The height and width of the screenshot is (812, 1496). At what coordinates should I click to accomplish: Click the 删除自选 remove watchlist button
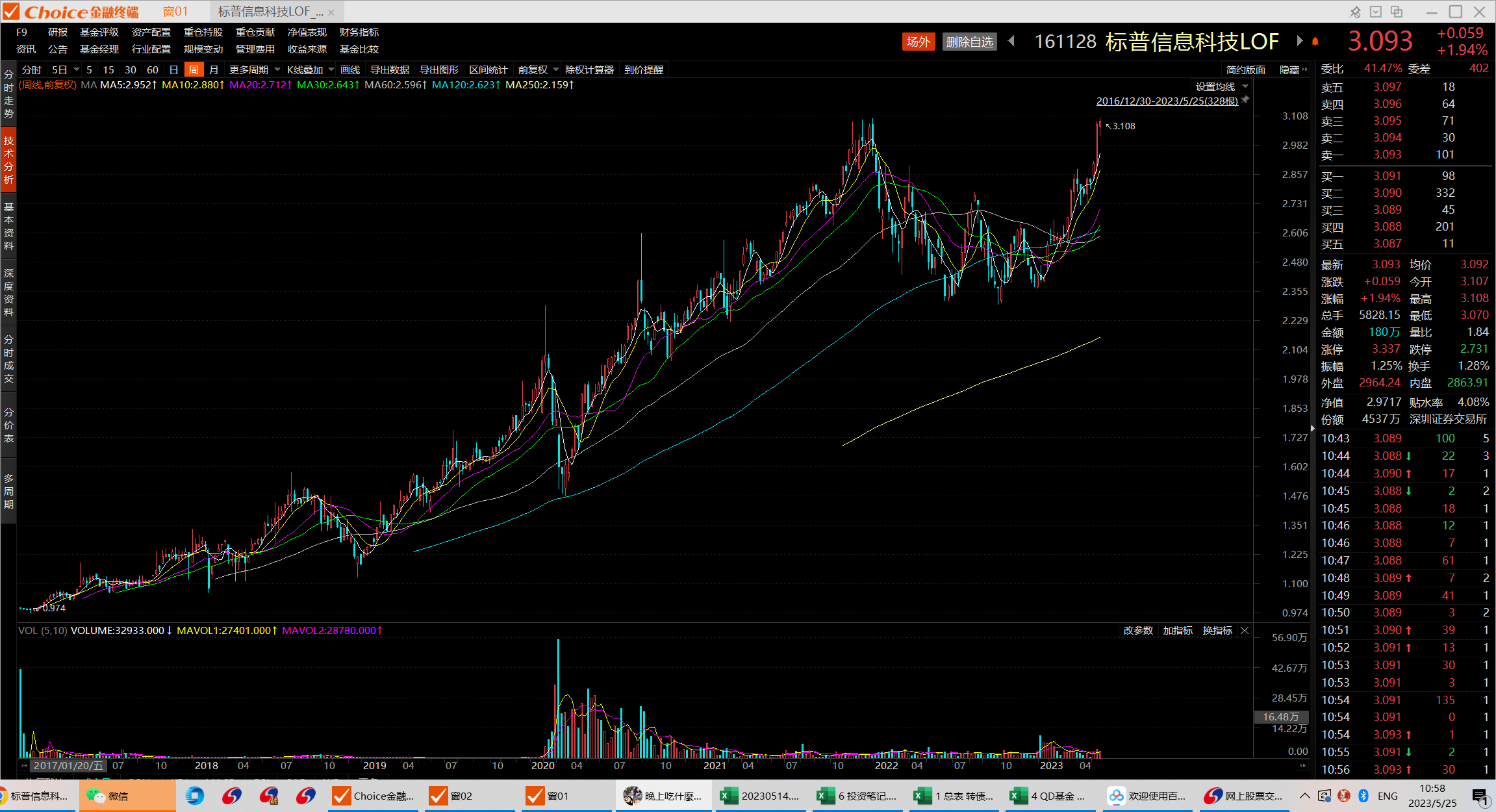coord(969,42)
